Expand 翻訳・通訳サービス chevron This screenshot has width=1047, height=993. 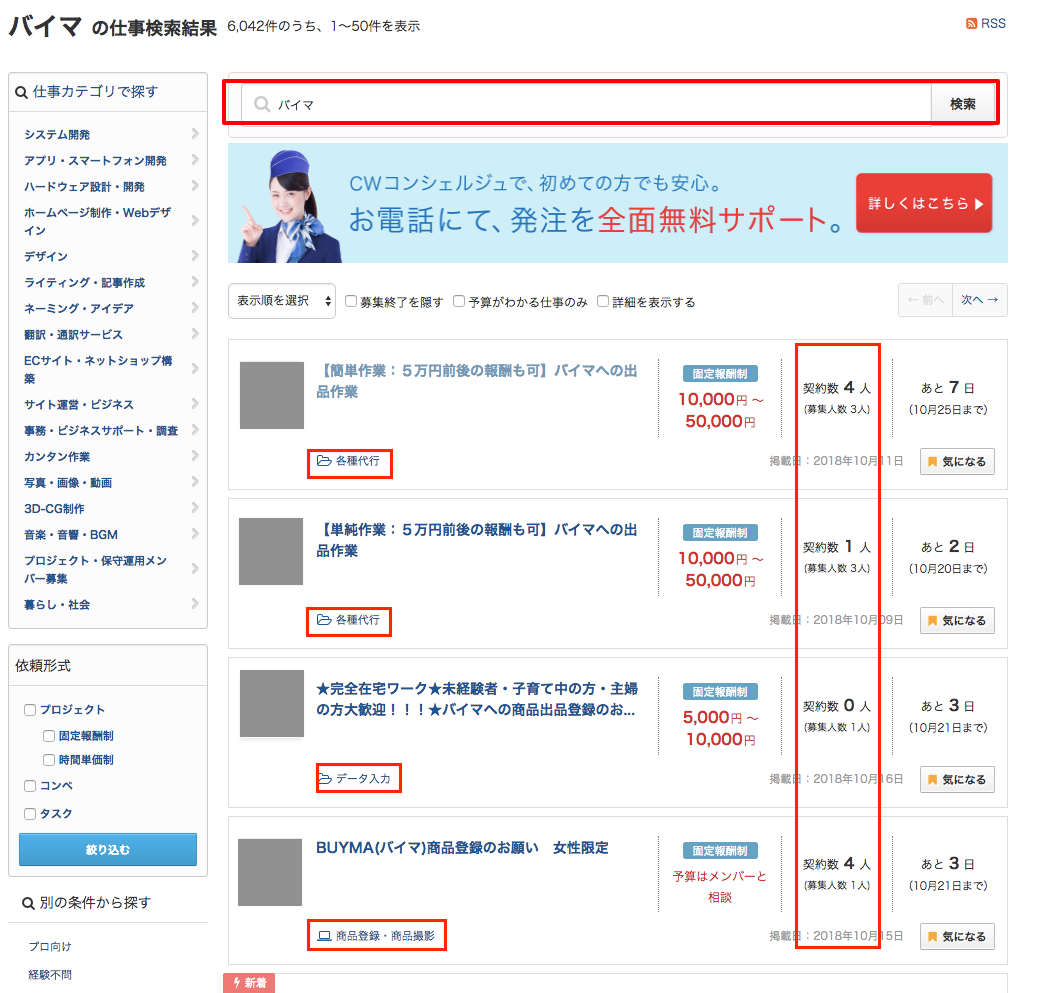pyautogui.click(x=195, y=334)
